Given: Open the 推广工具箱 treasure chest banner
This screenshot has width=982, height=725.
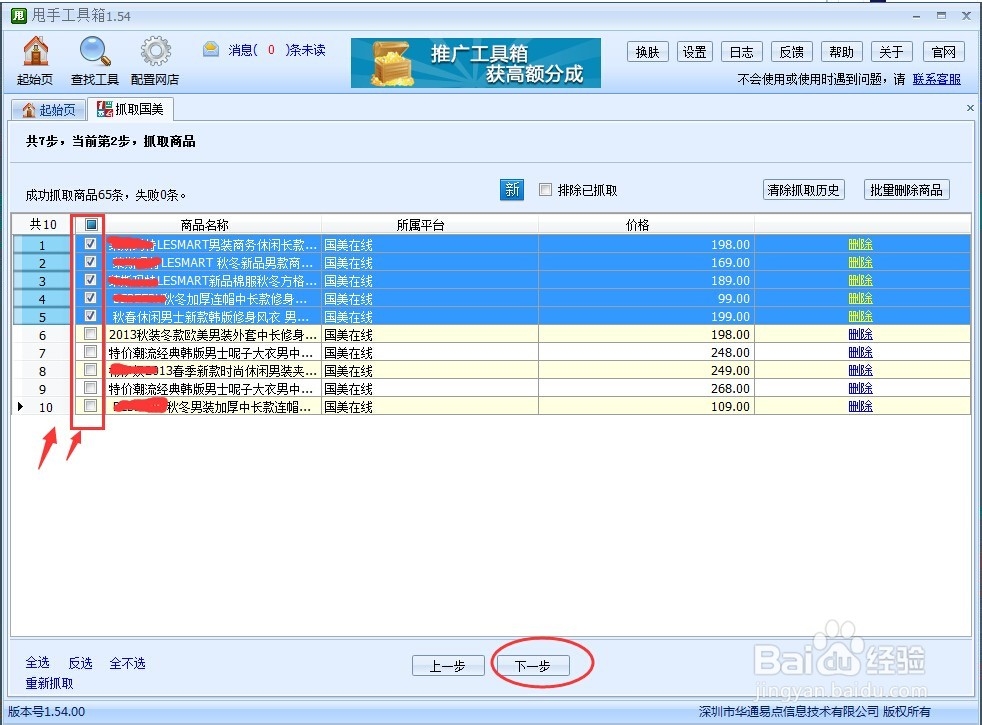Looking at the screenshot, I should pyautogui.click(x=474, y=62).
